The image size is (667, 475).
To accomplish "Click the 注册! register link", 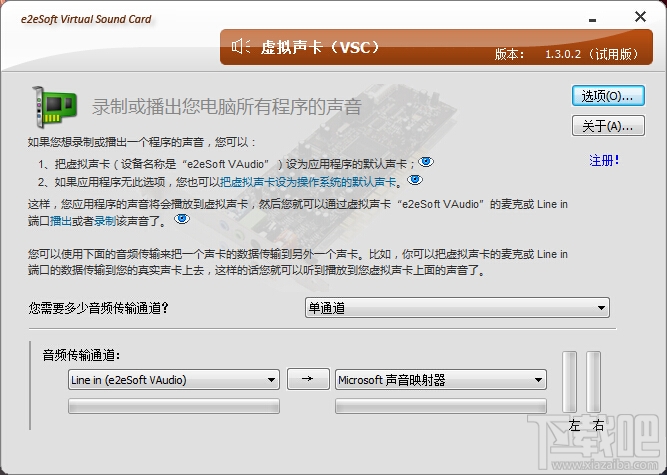I will click(604, 160).
